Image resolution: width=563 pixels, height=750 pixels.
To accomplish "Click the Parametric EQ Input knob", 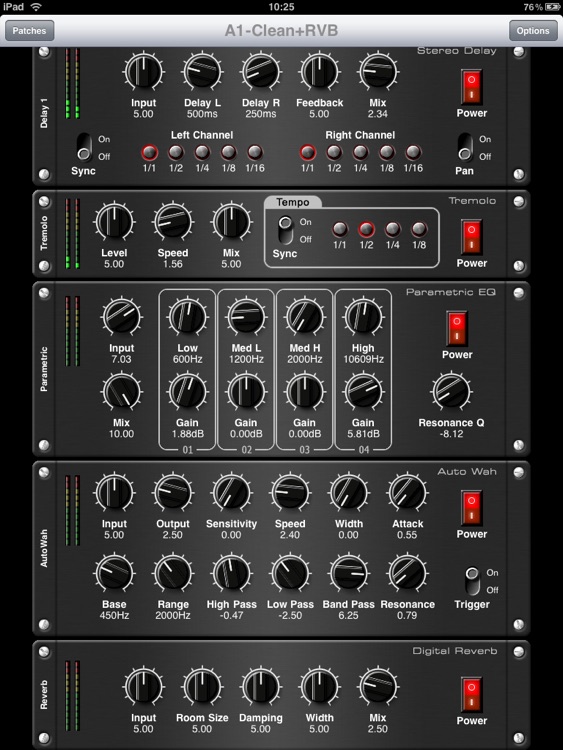I will 121,317.
